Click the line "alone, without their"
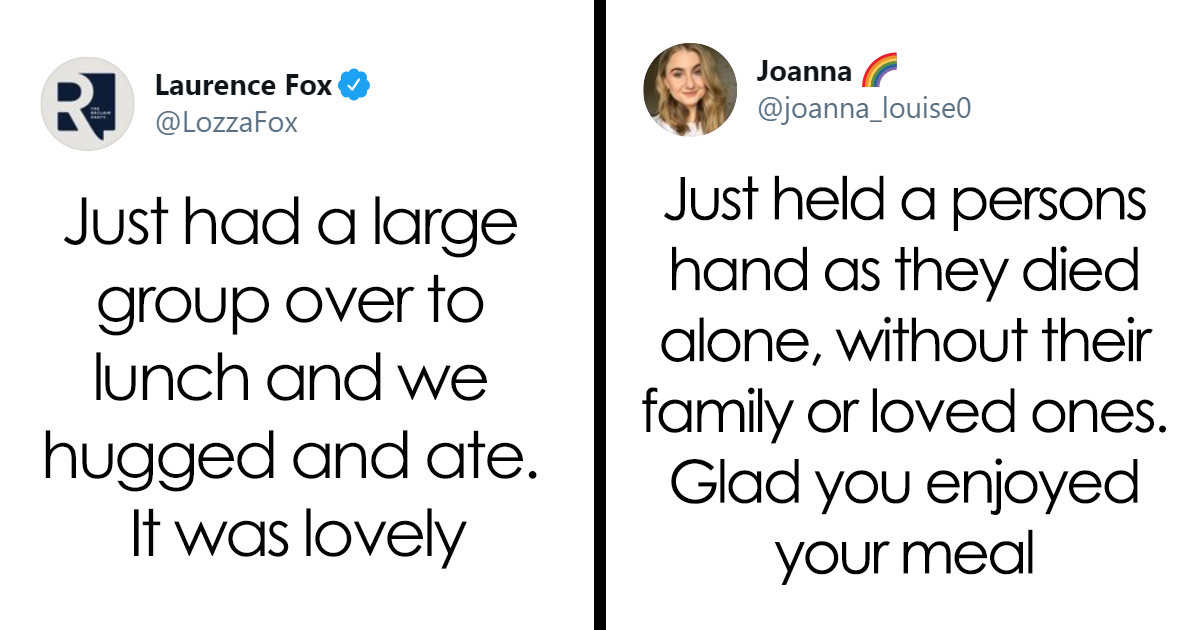The width and height of the screenshot is (1200, 630). coord(904,342)
